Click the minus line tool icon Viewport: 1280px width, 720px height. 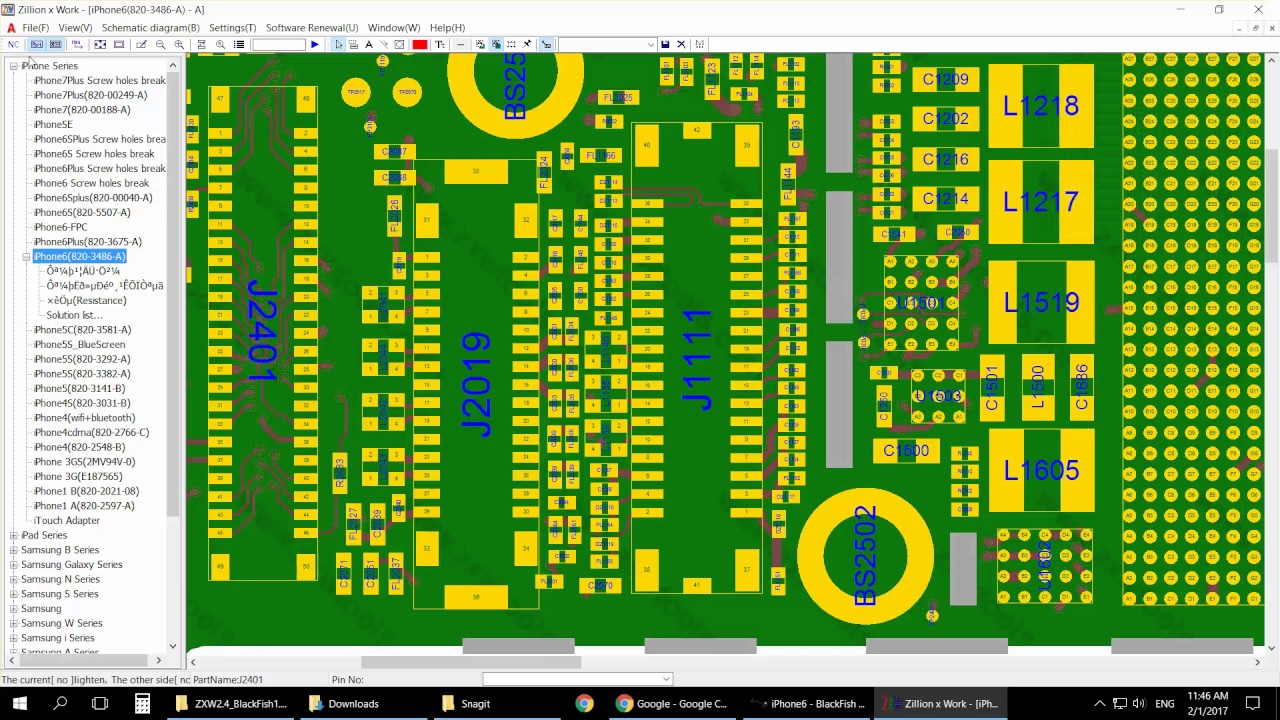coord(461,44)
